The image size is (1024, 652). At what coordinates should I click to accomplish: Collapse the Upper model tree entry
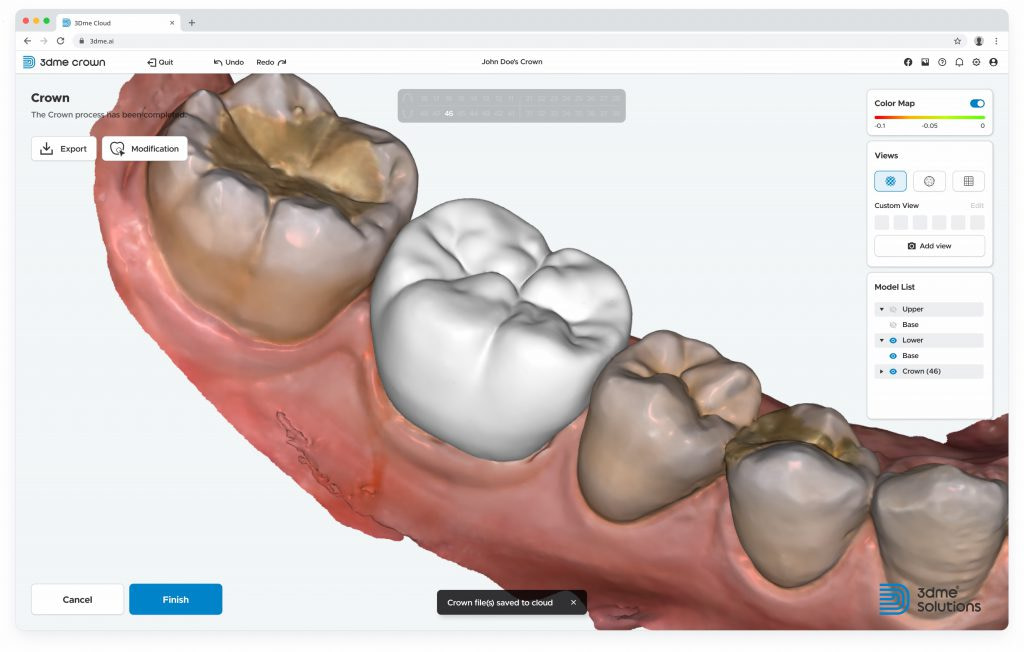881,309
